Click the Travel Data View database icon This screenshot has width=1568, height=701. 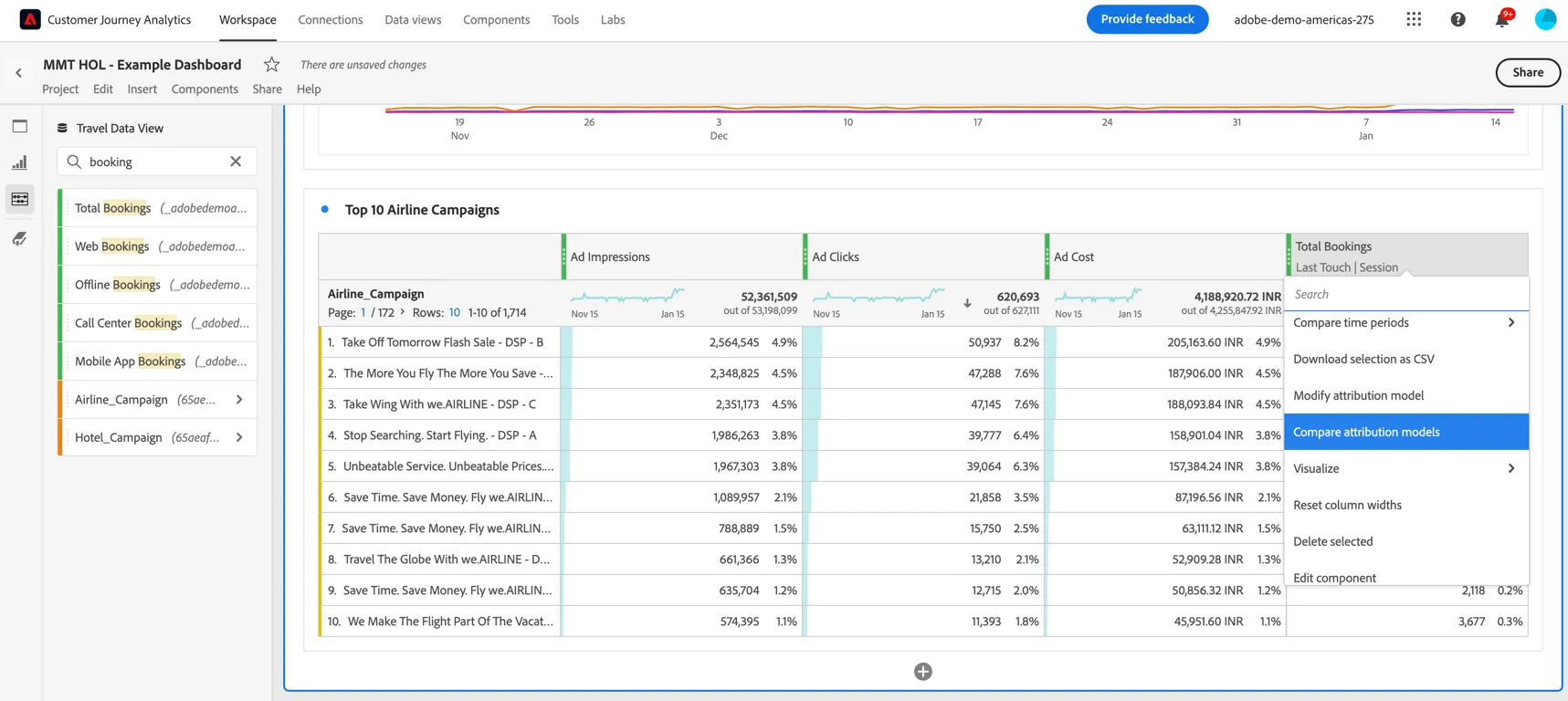(x=62, y=129)
